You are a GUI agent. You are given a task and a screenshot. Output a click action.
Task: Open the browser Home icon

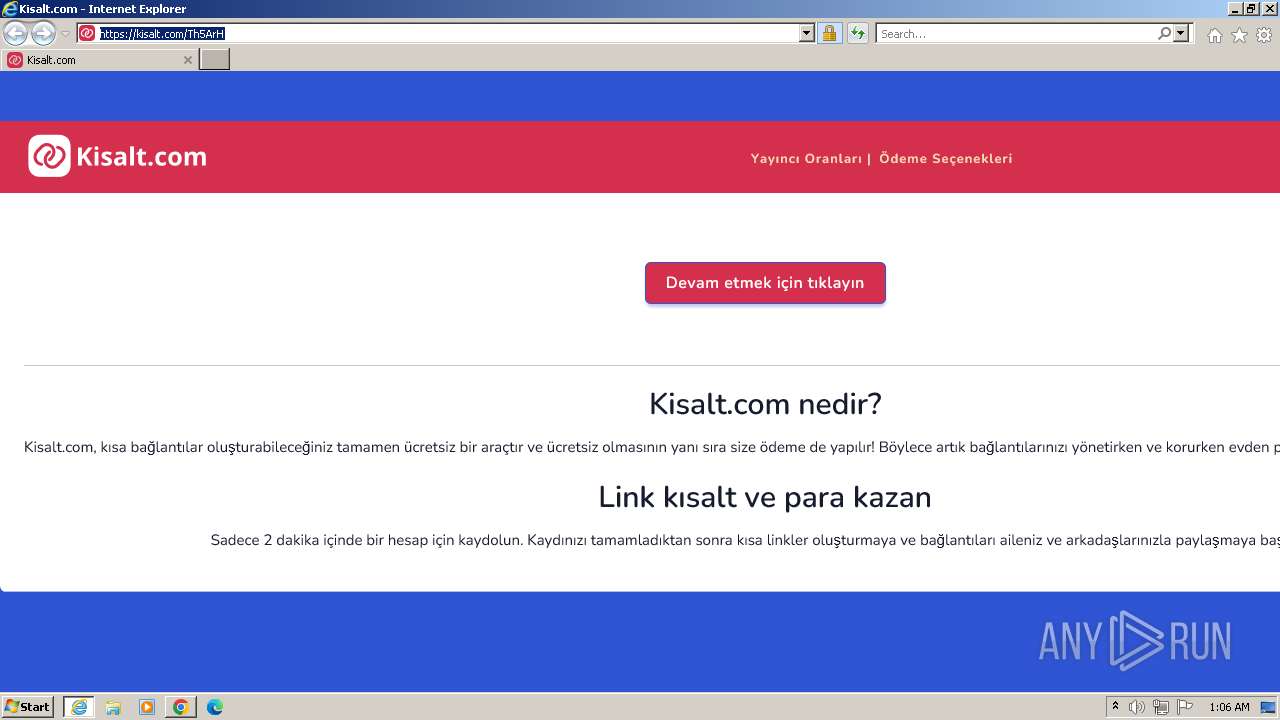coord(1214,35)
